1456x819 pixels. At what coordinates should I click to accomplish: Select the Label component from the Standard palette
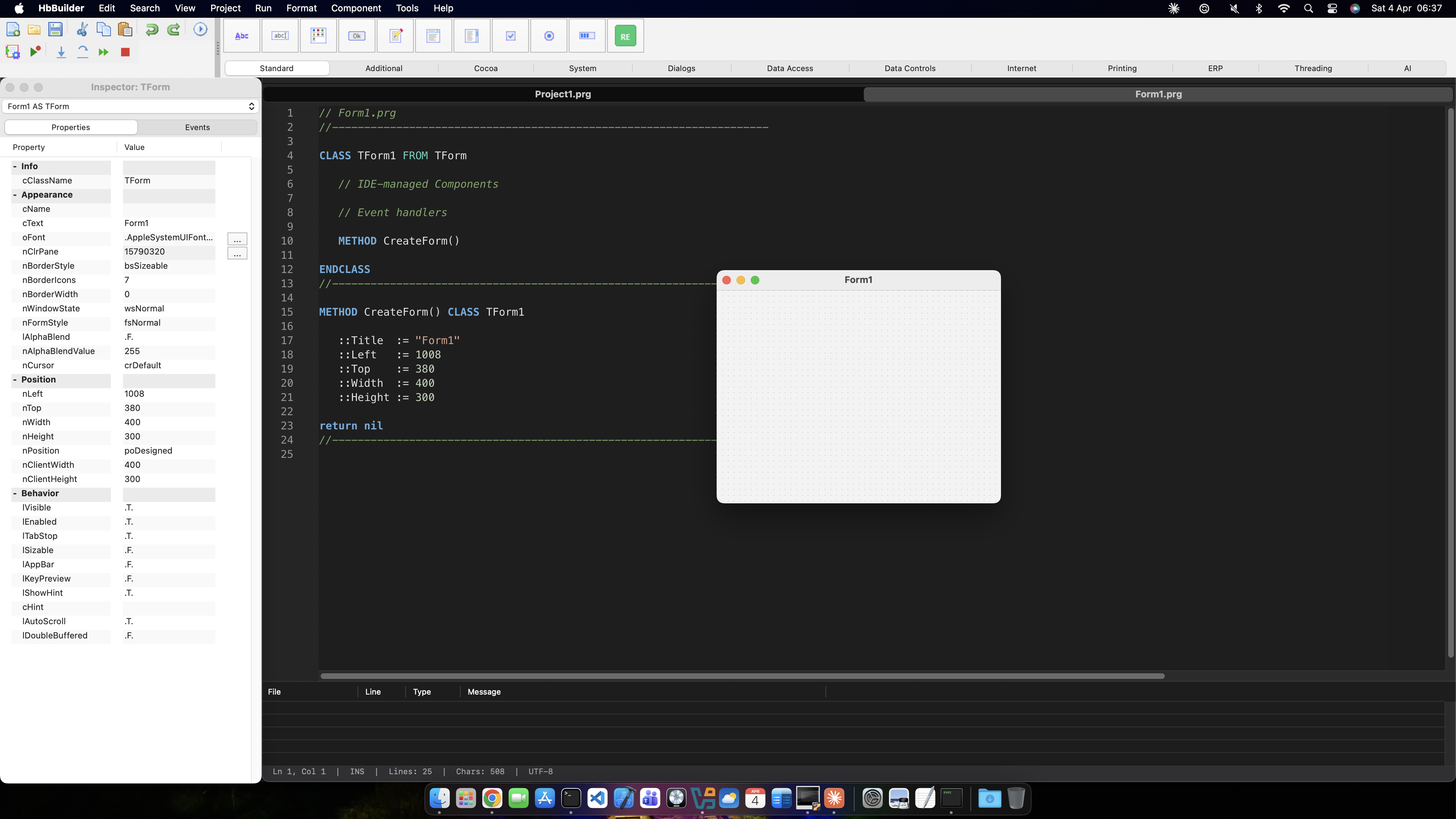pyautogui.click(x=242, y=35)
